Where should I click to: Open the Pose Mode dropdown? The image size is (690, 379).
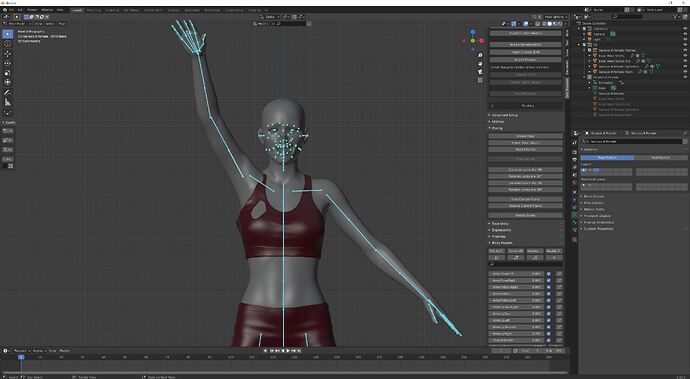coord(16,24)
